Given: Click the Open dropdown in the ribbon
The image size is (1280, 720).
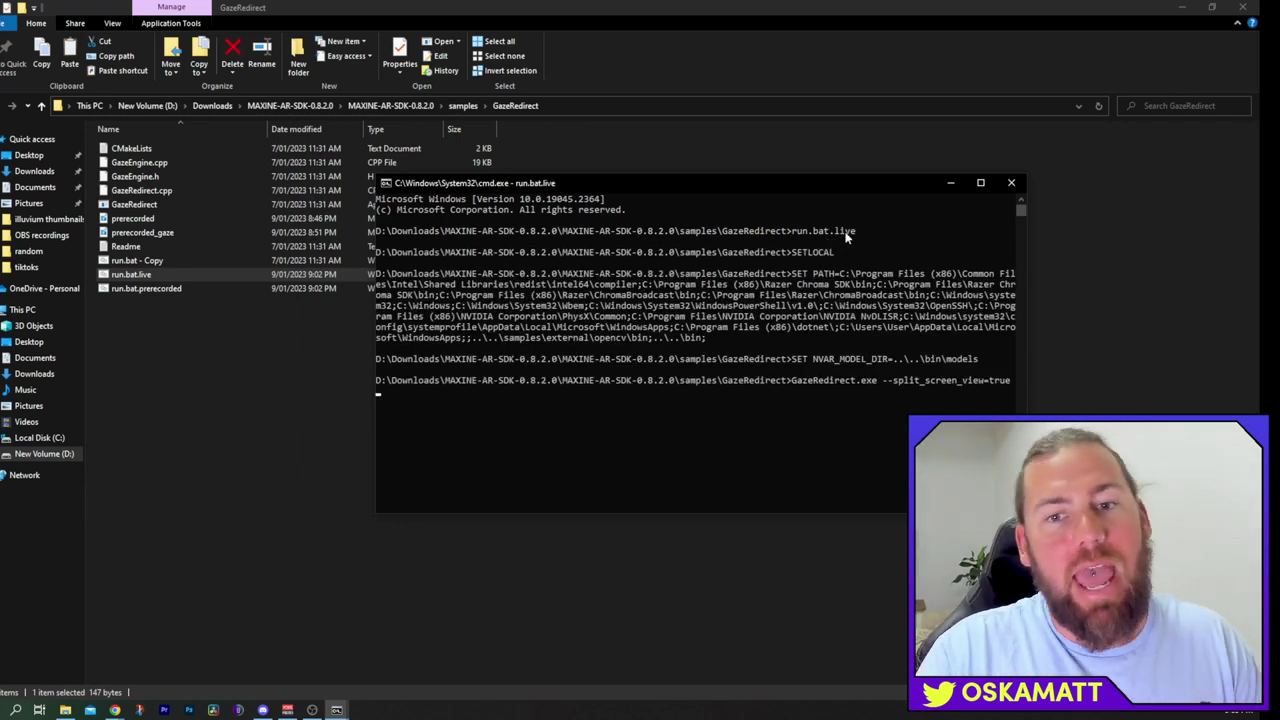Looking at the screenshot, I should point(440,41).
